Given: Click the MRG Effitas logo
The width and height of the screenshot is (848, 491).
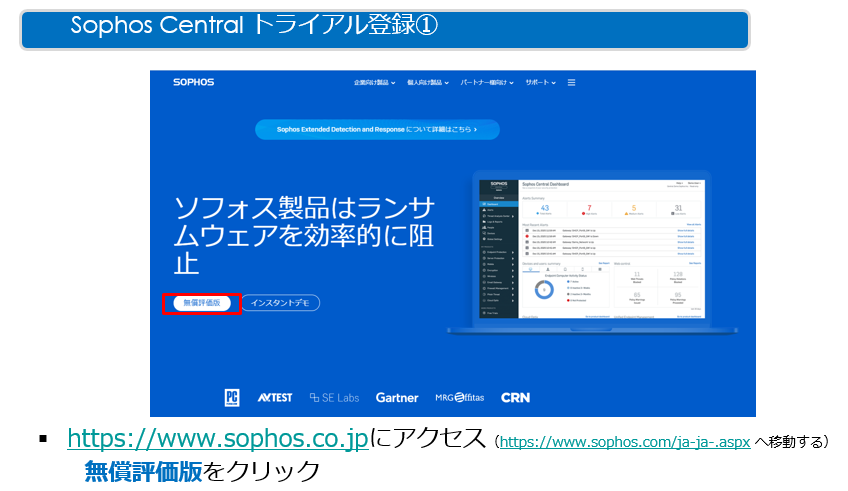Looking at the screenshot, I should click(x=460, y=397).
